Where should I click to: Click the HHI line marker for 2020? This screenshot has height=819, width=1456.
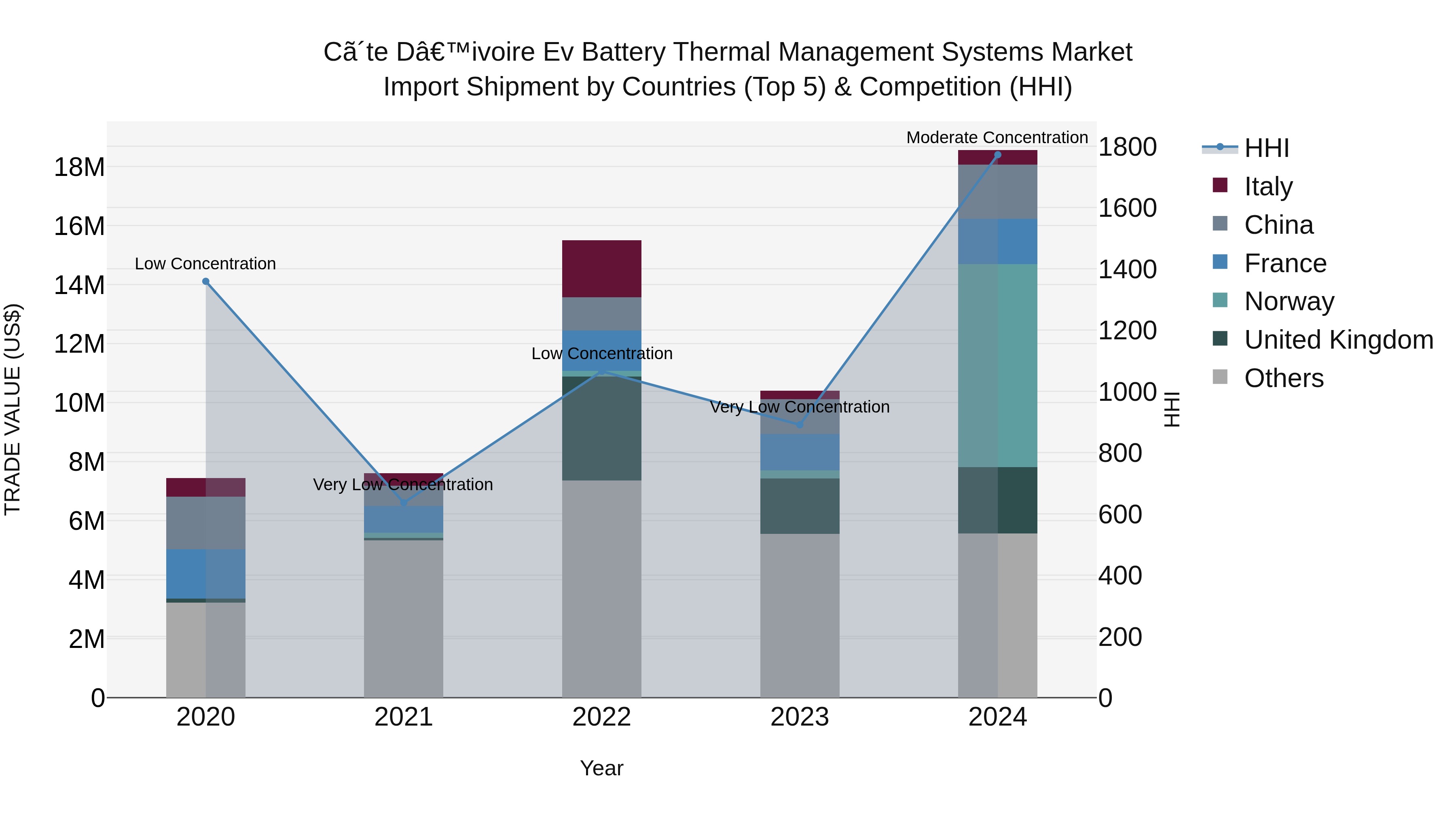tap(206, 281)
